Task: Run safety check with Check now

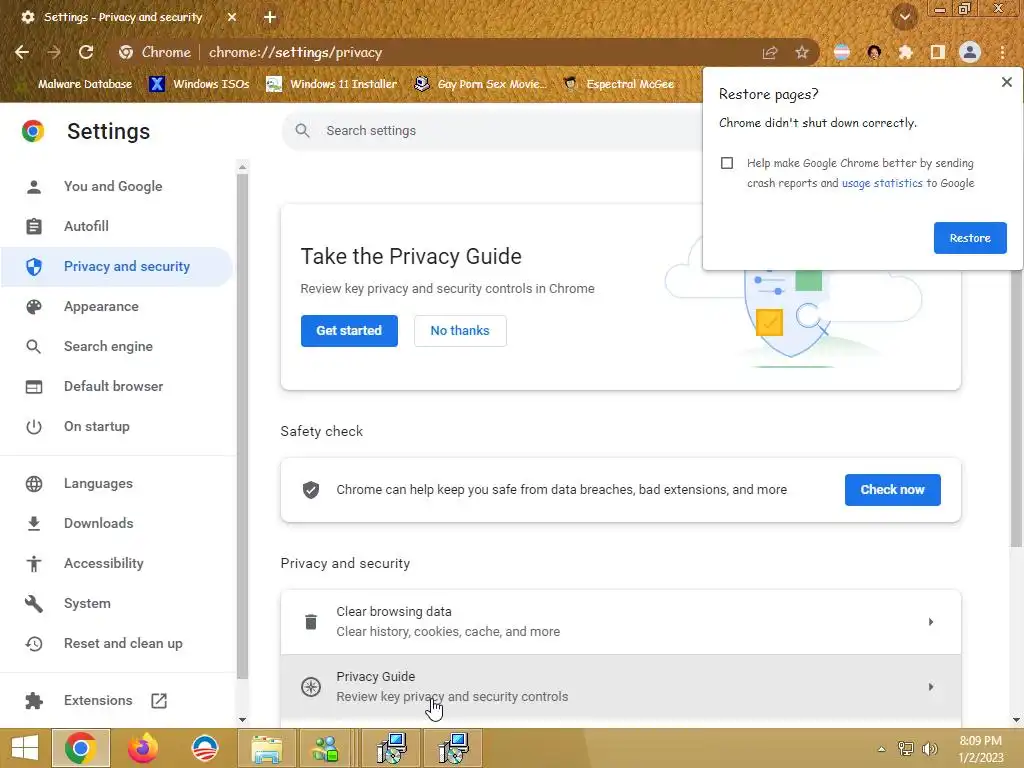Action: coord(892,490)
